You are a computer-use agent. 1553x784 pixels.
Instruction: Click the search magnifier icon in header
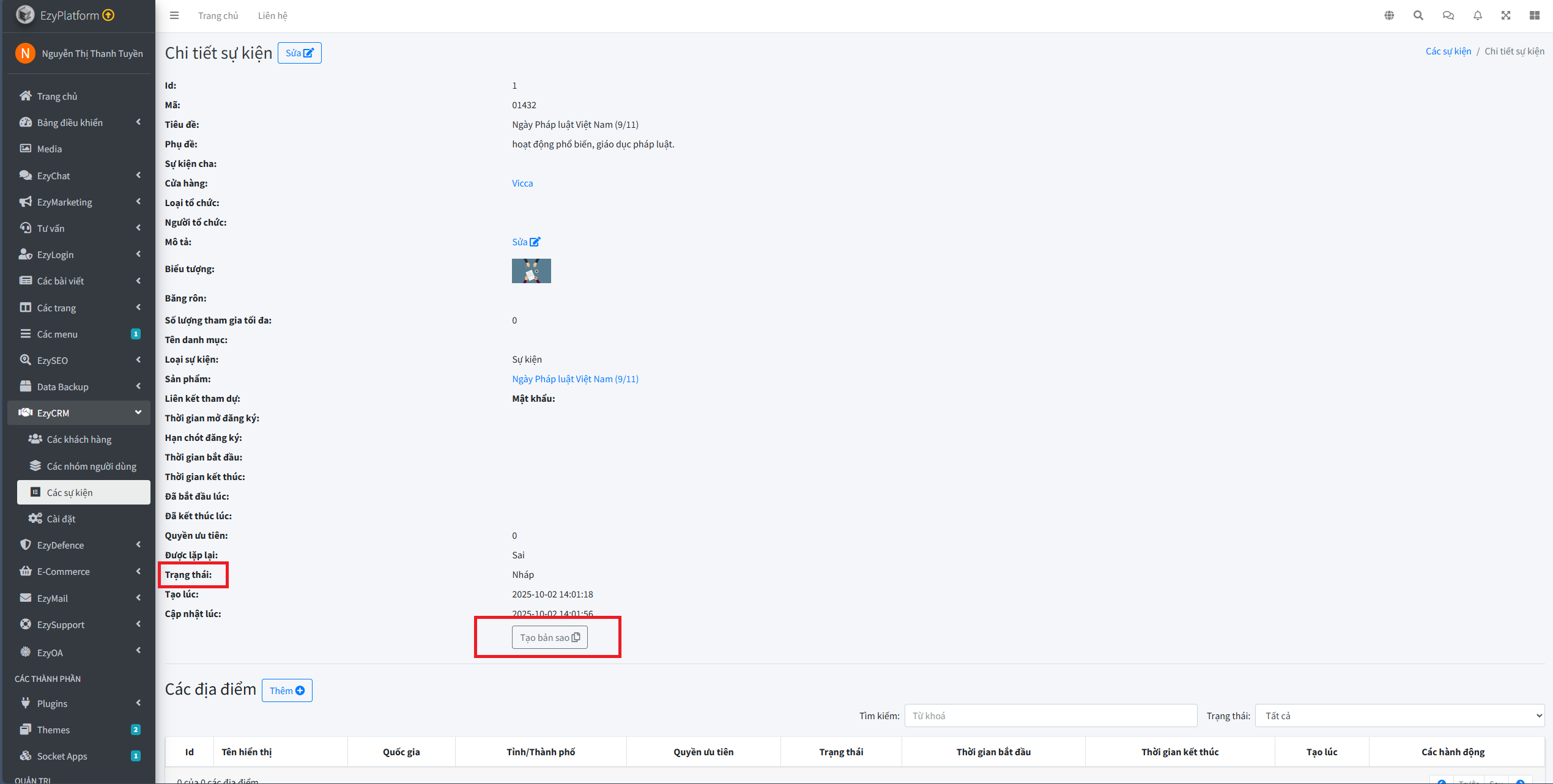tap(1418, 15)
